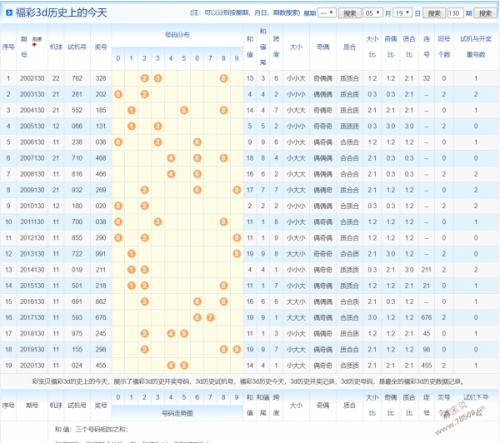Click 搜索 button after the 期 number field

tap(485, 13)
